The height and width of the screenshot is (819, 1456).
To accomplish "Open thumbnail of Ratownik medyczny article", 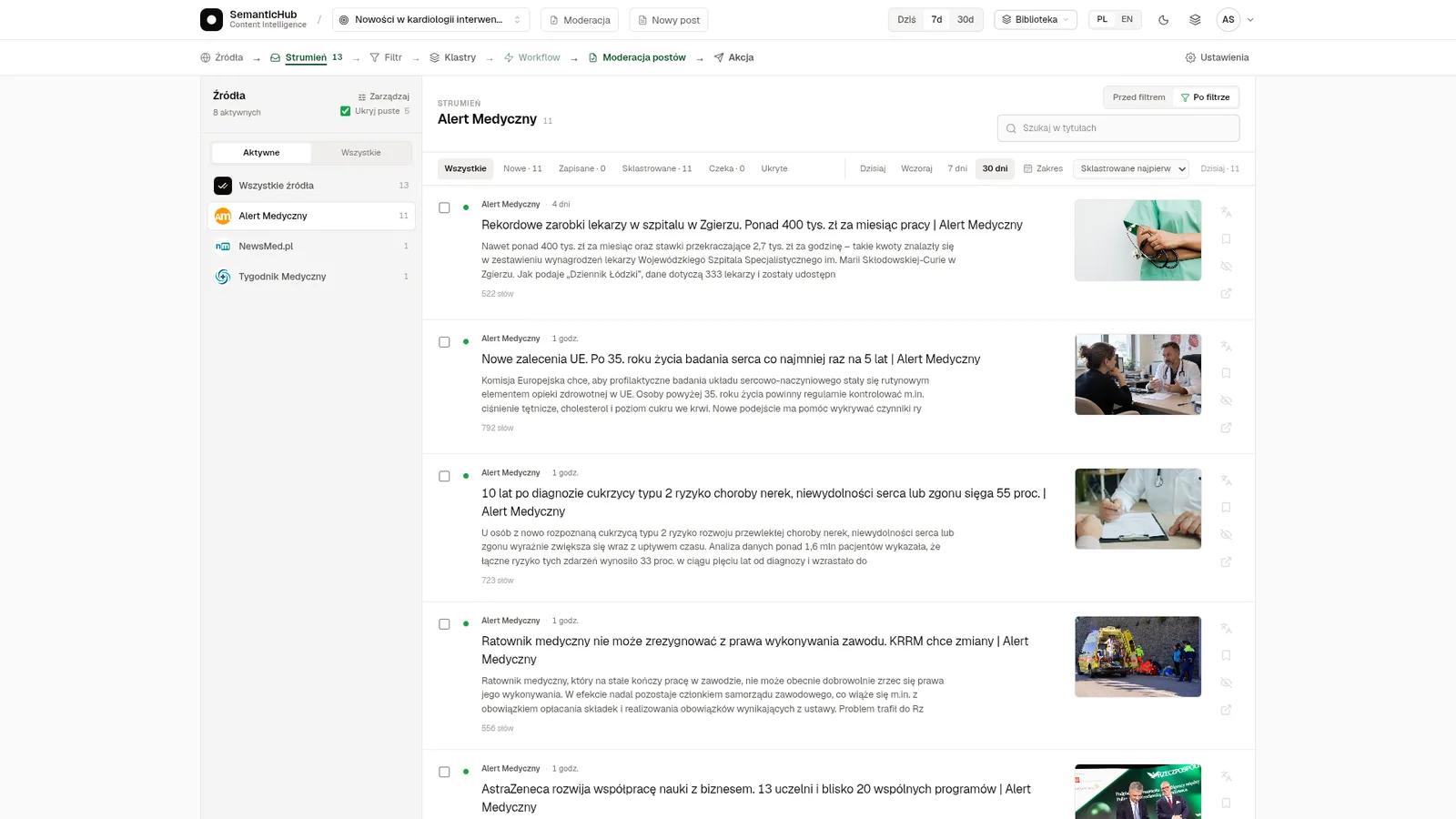I will (1137, 656).
